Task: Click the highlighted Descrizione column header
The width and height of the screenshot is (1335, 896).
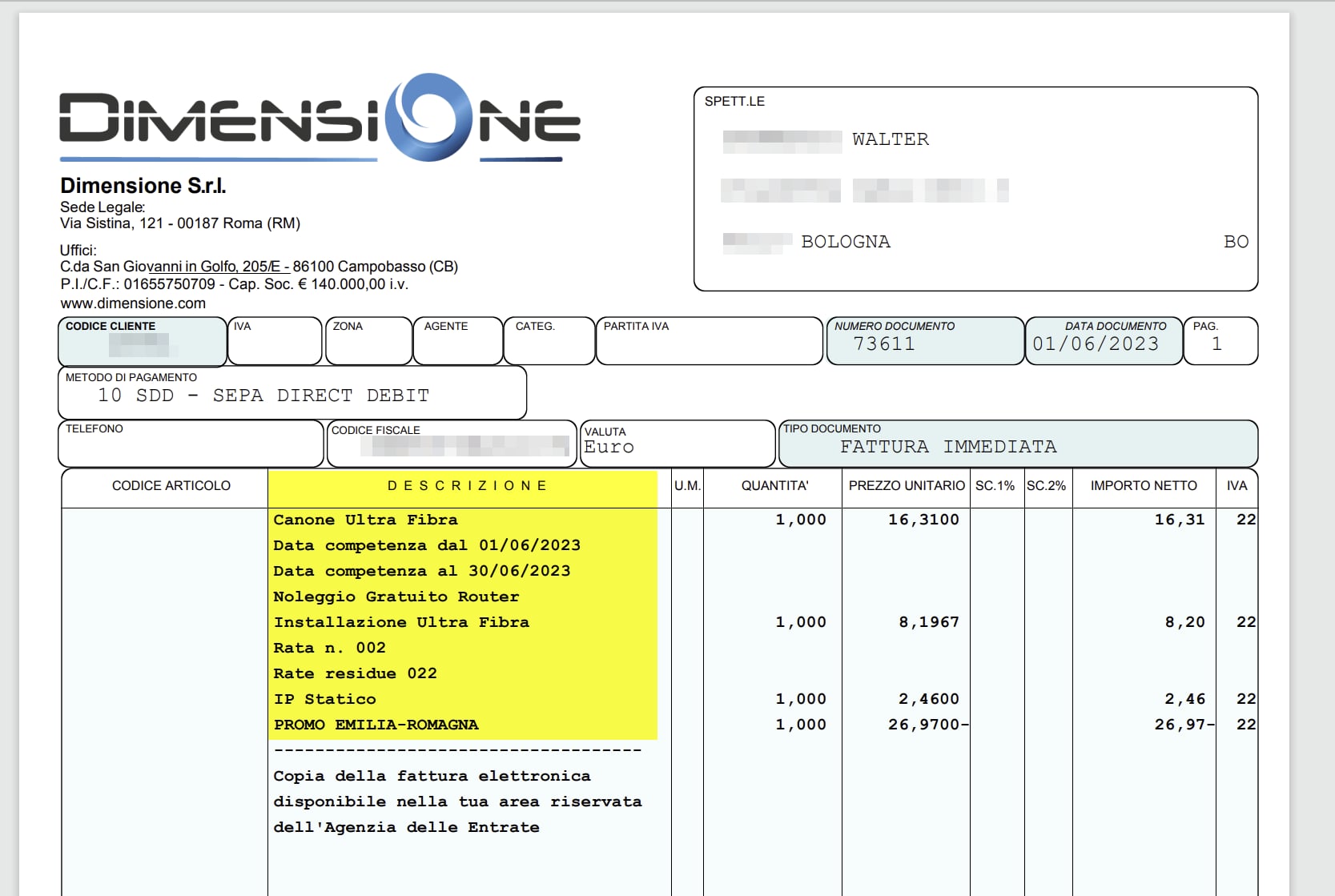Action: click(467, 486)
